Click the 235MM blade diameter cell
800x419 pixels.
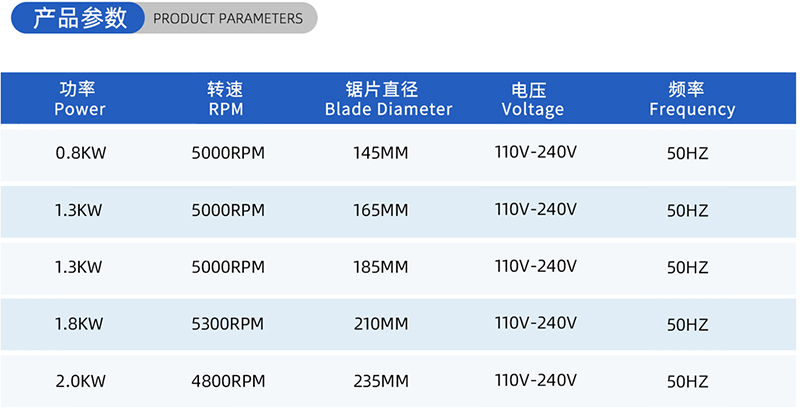click(381, 381)
